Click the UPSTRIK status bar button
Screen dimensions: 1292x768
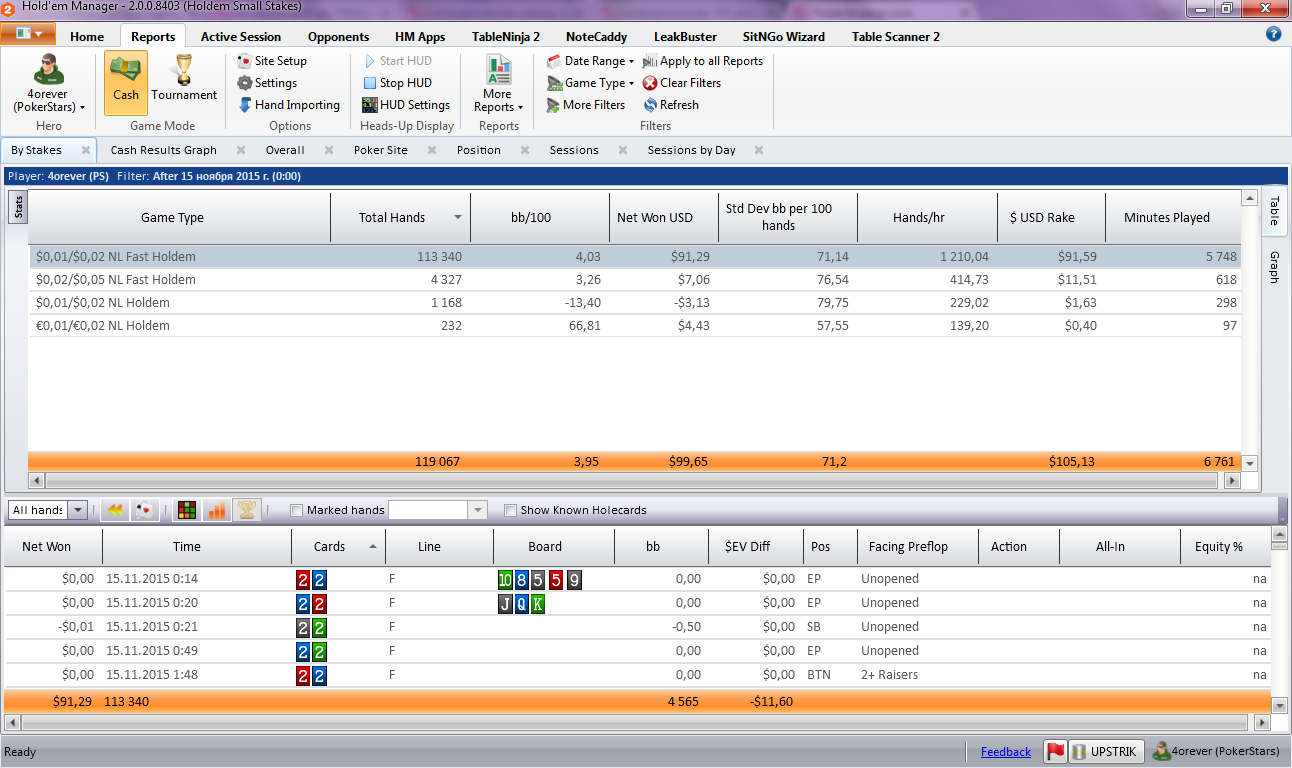pos(1107,752)
